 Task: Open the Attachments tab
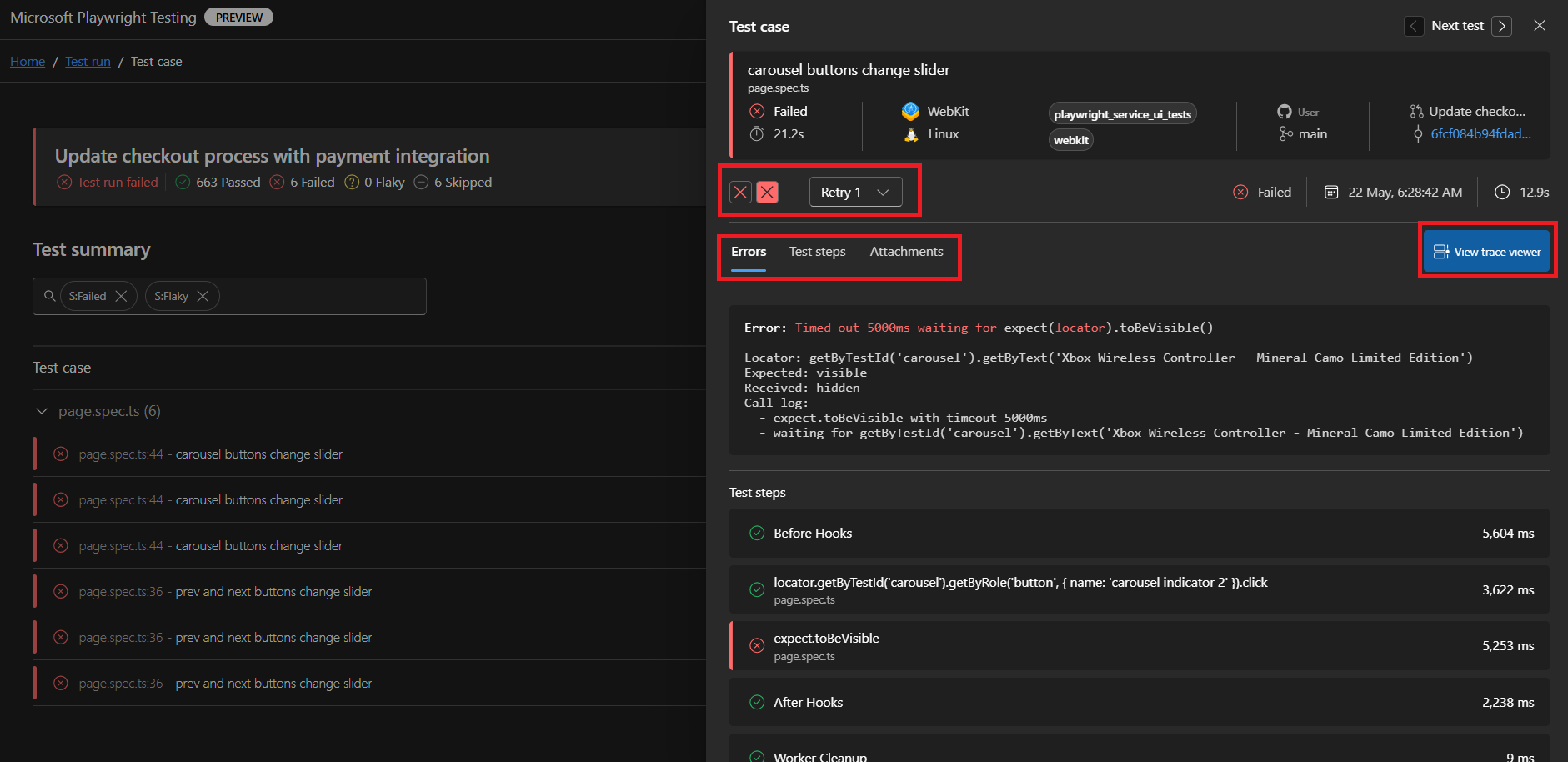(906, 251)
